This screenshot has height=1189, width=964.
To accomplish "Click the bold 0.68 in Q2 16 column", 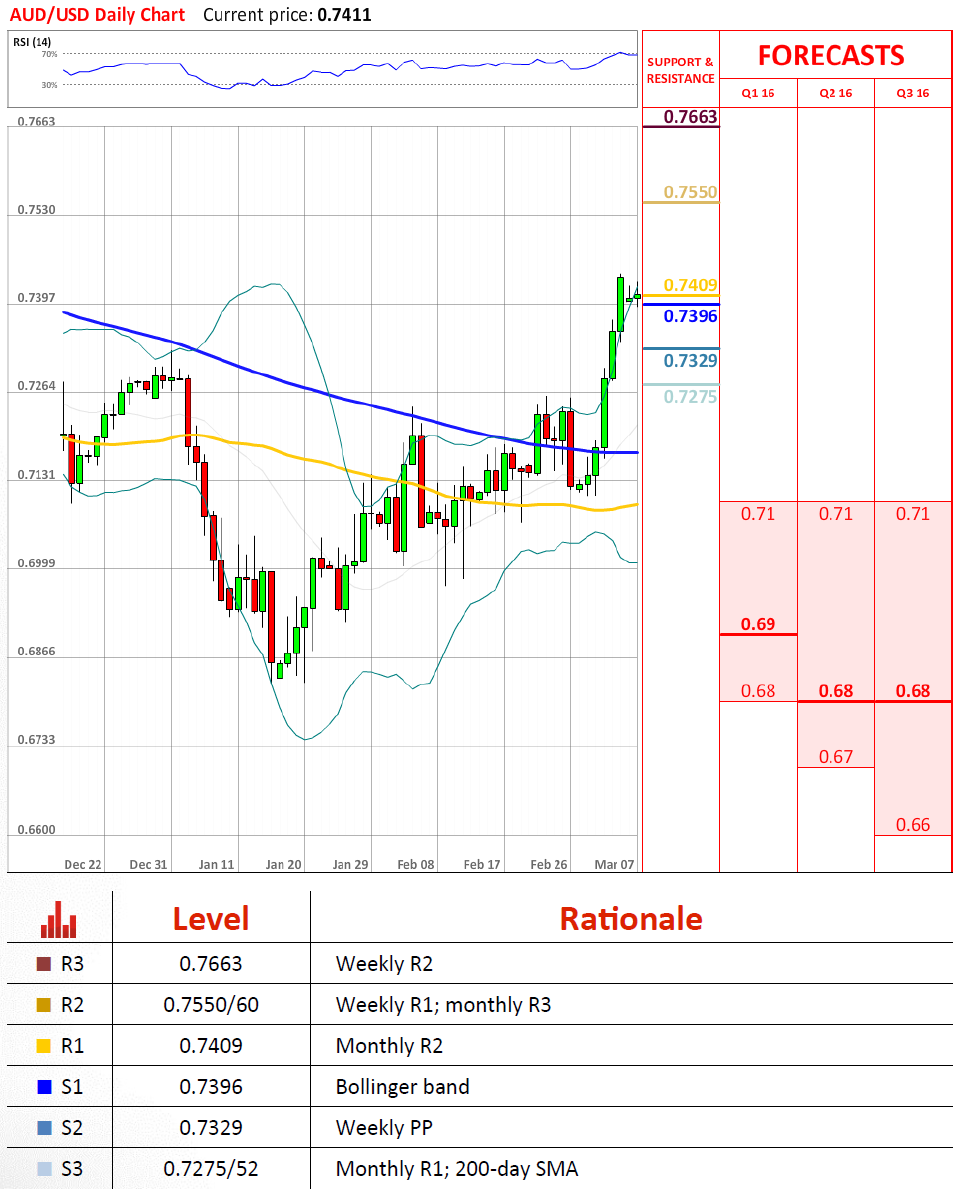I will point(836,691).
